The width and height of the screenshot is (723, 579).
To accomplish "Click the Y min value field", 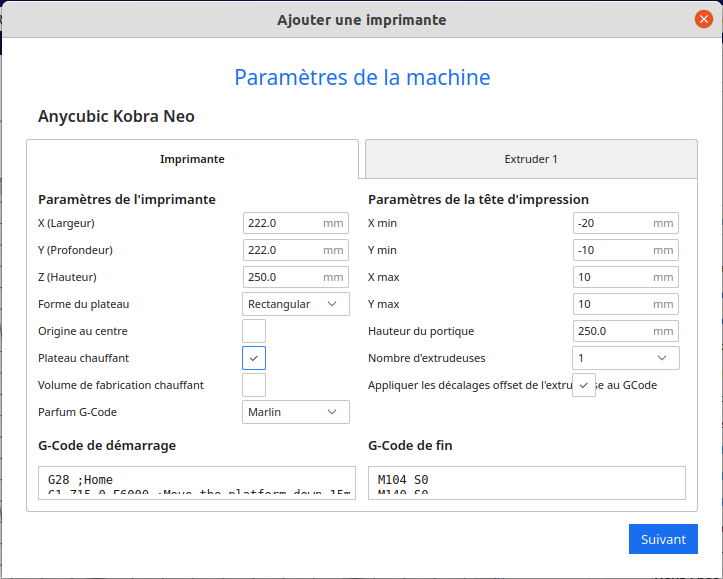I will [613, 250].
